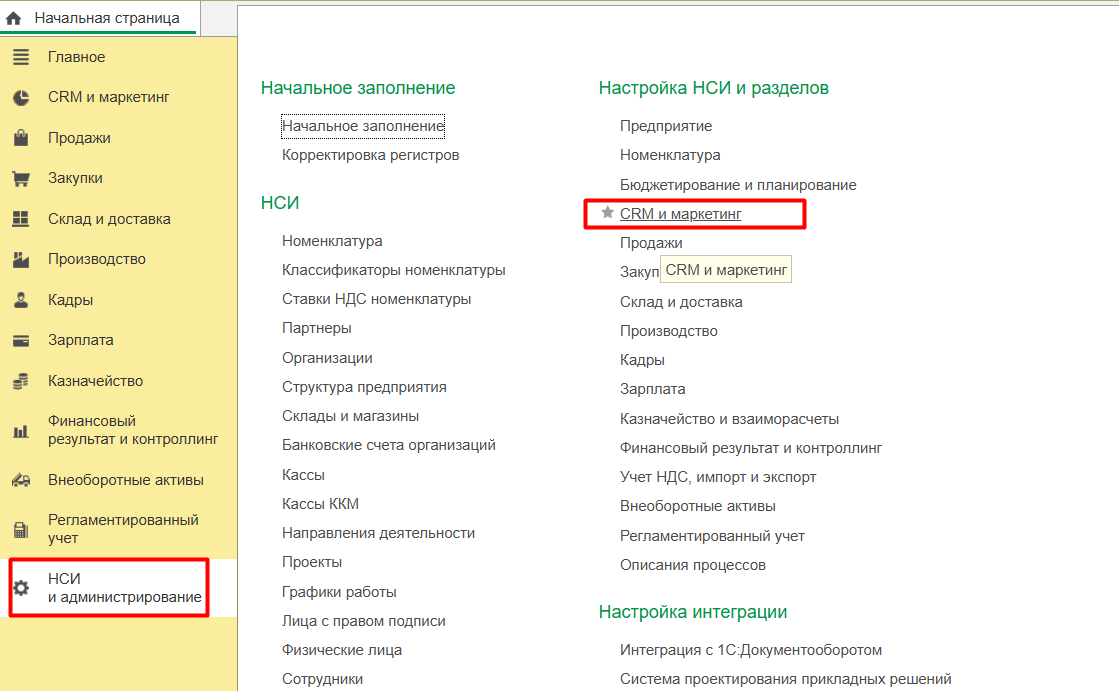Open Интеграция с 1С:Документооборотом
The image size is (1119, 691).
click(x=751, y=650)
